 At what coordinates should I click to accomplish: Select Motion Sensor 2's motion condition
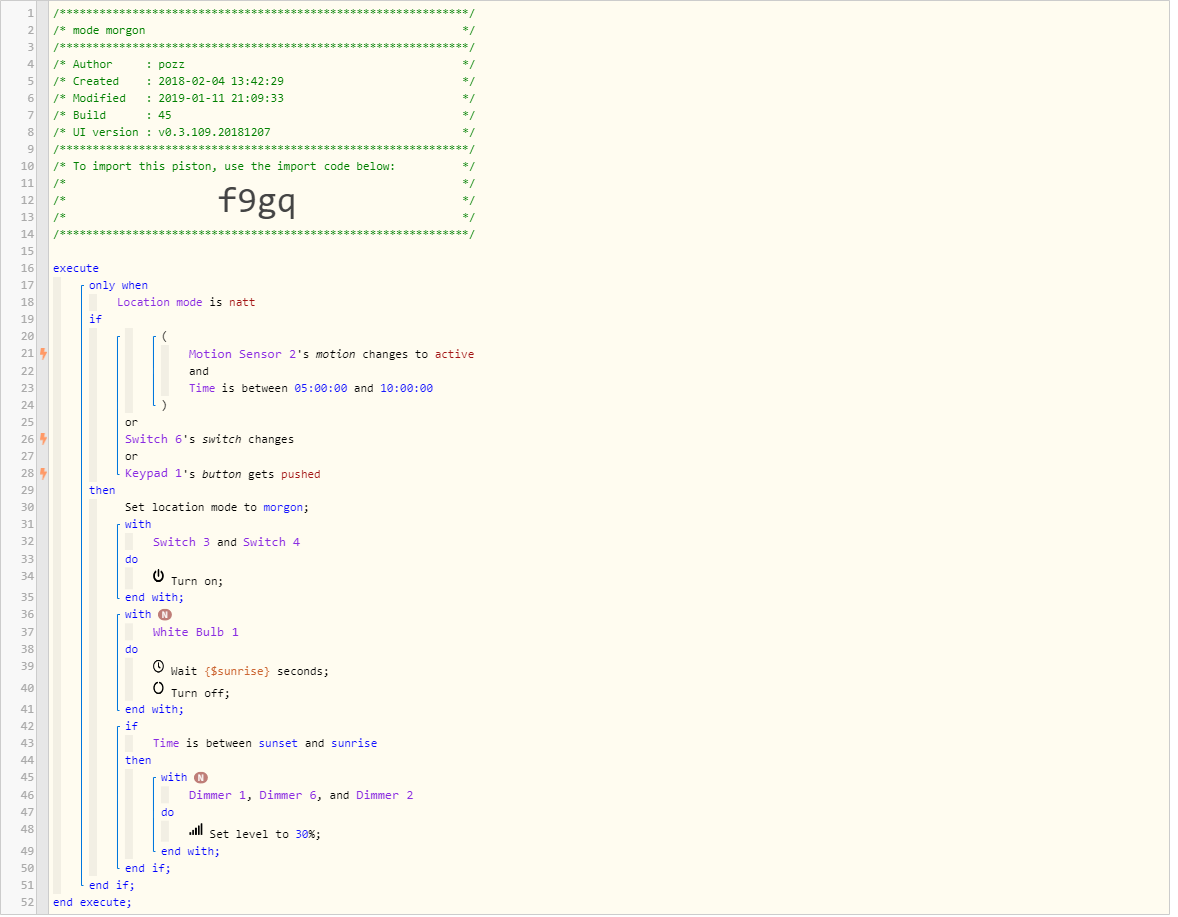331,354
